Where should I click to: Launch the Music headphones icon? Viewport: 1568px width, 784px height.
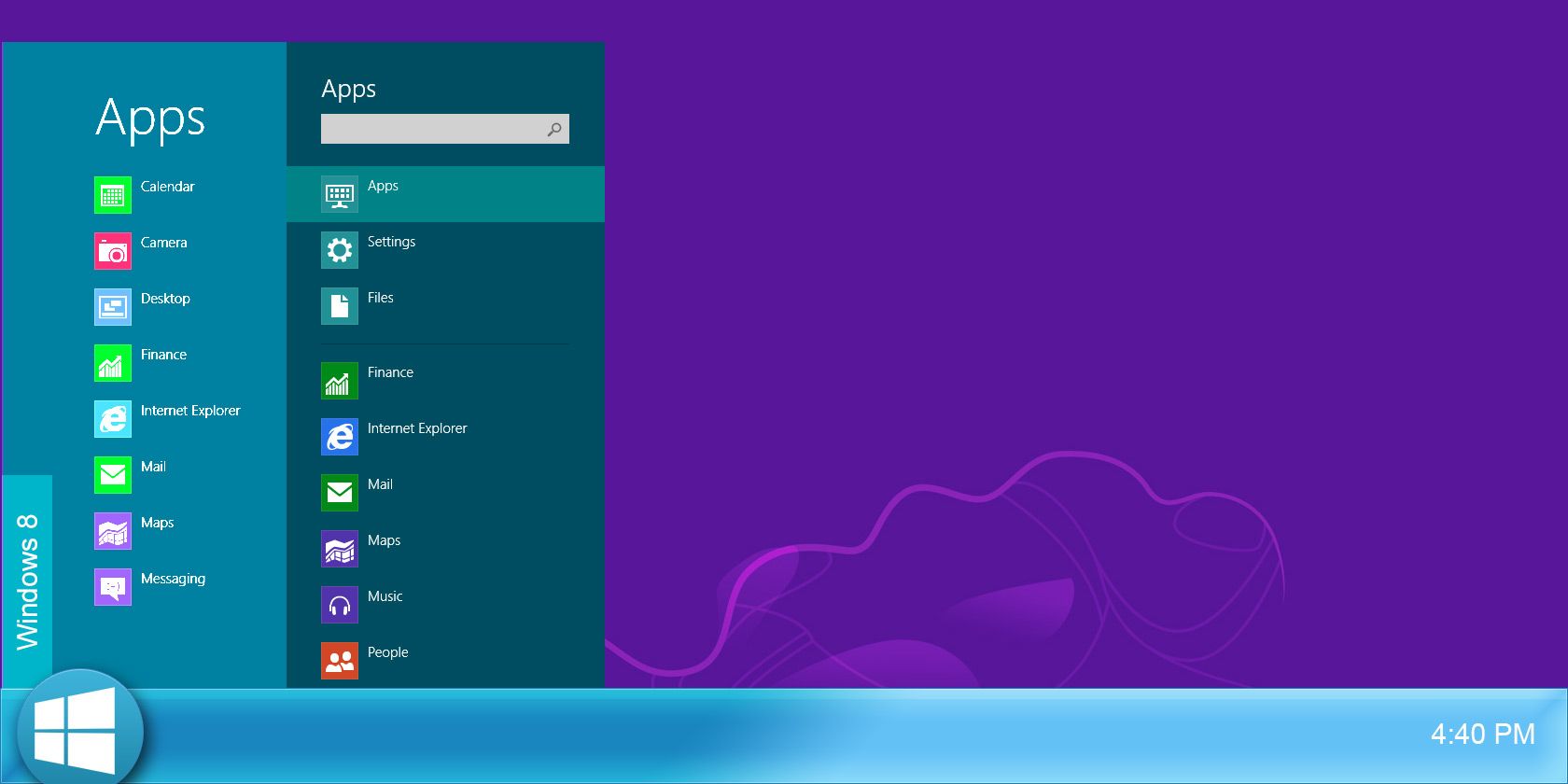pyautogui.click(x=340, y=605)
